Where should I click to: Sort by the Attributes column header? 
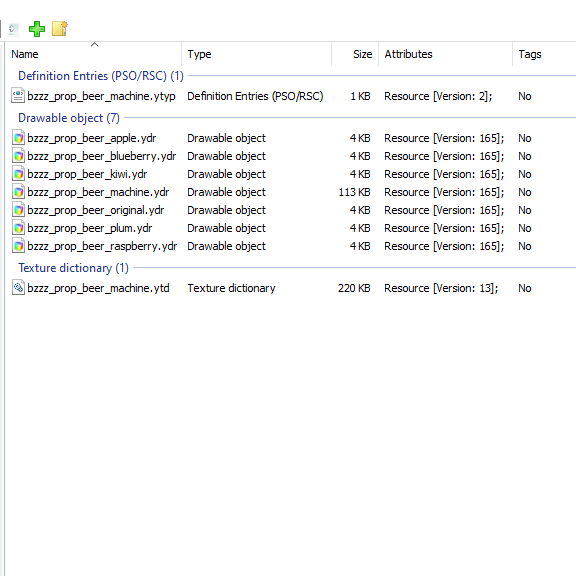click(x=445, y=54)
